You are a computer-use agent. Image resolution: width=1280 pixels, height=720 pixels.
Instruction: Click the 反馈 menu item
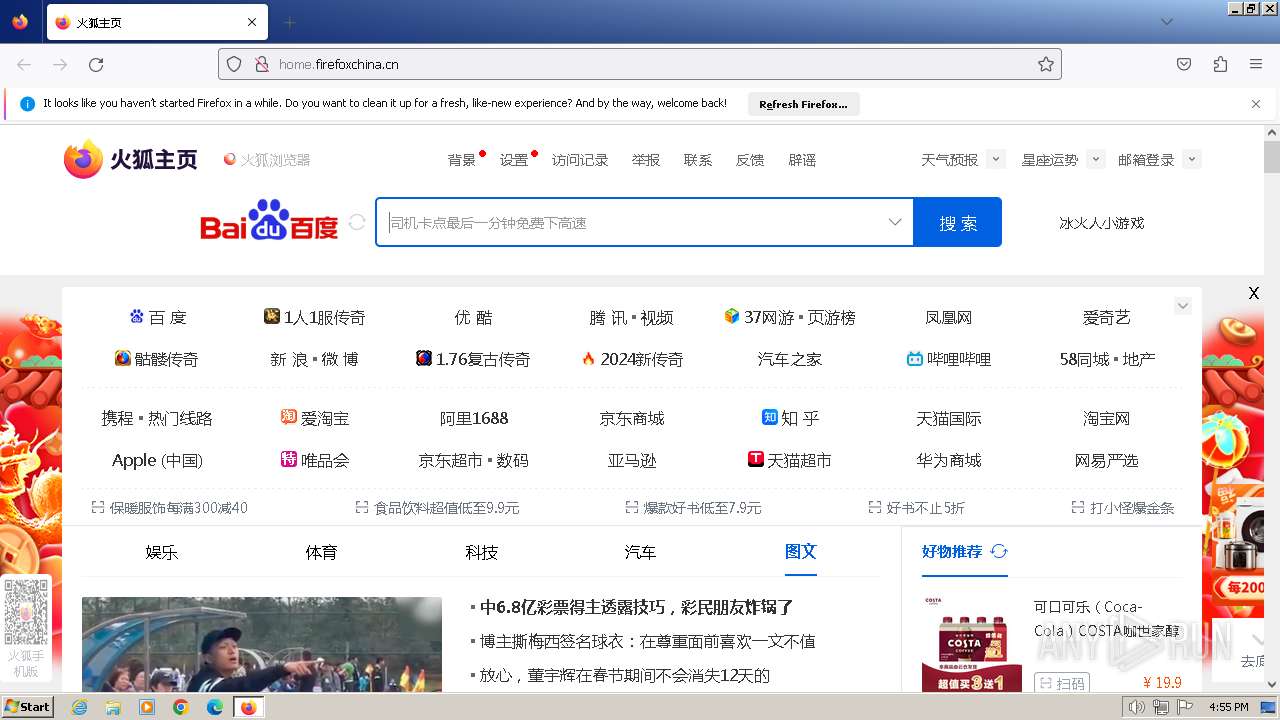[750, 160]
